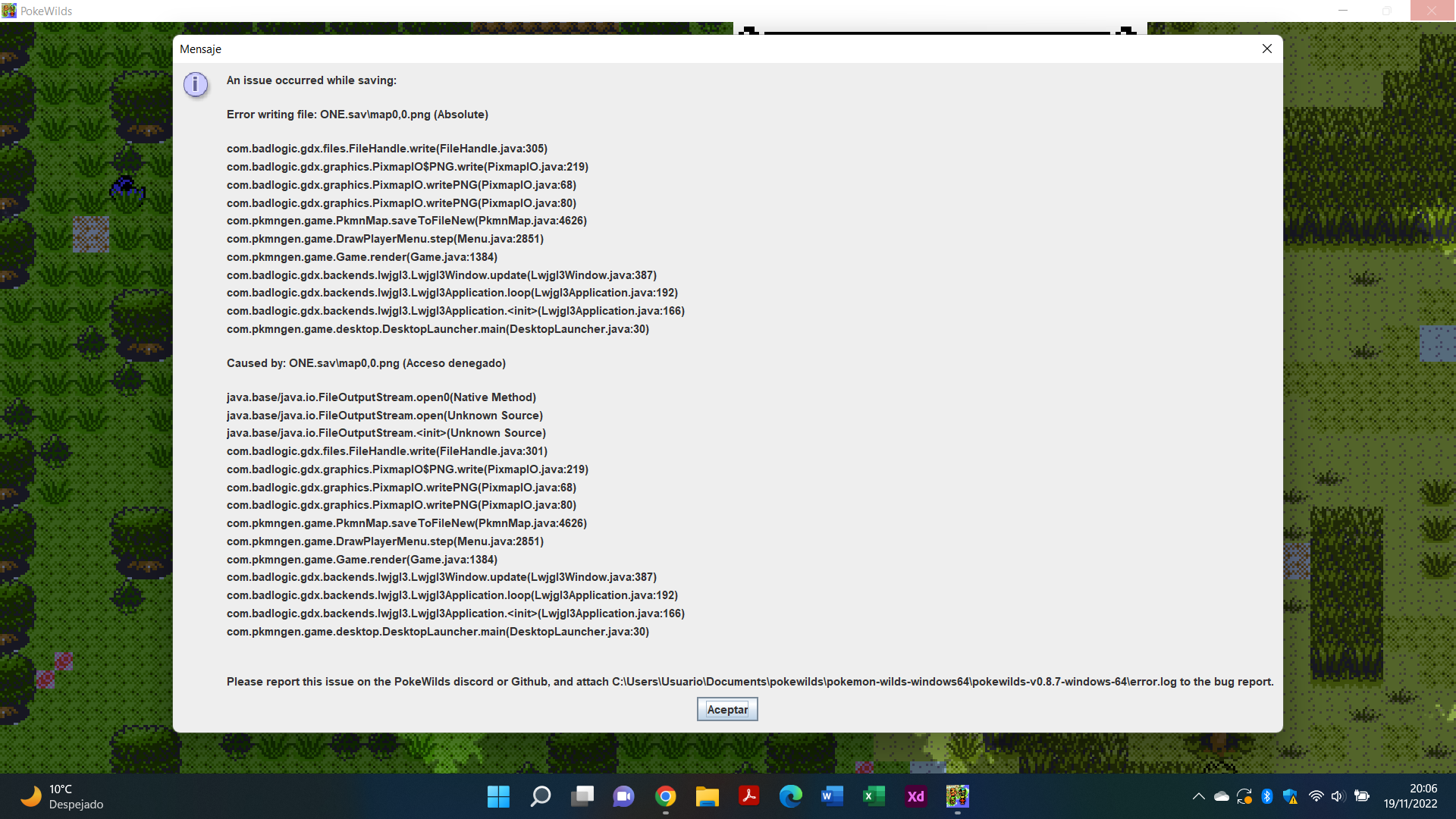The image size is (1456, 819).
Task: Open Adobe Acrobat from the taskbar
Action: [749, 796]
